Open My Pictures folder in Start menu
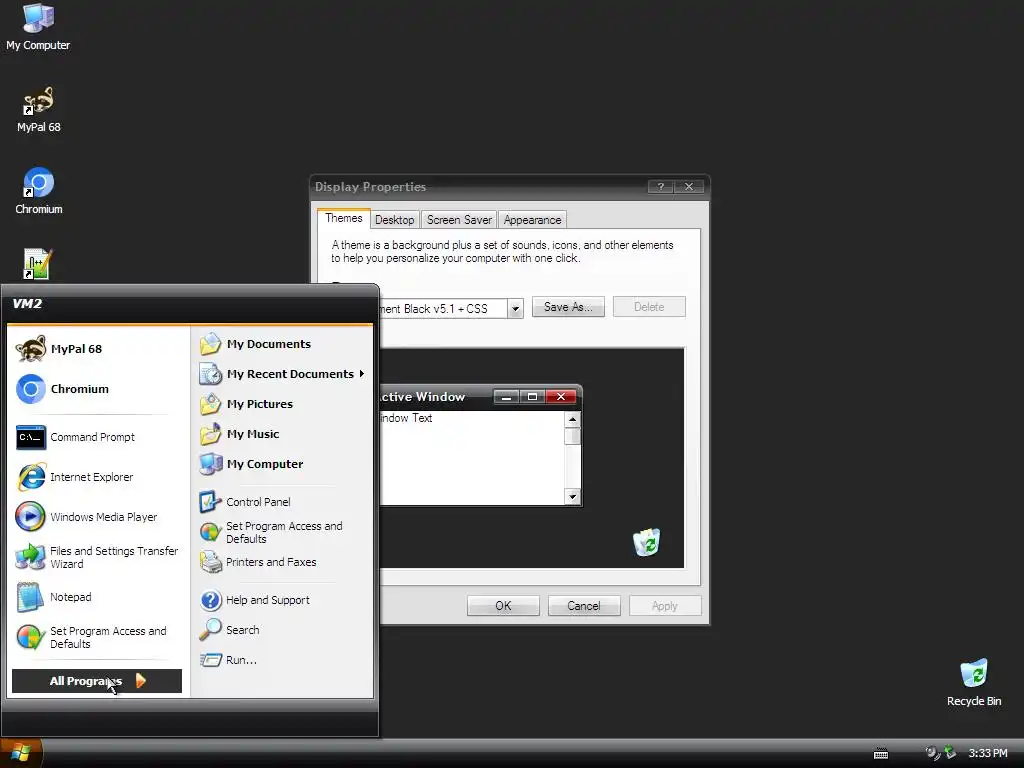1024x768 pixels. [282, 404]
